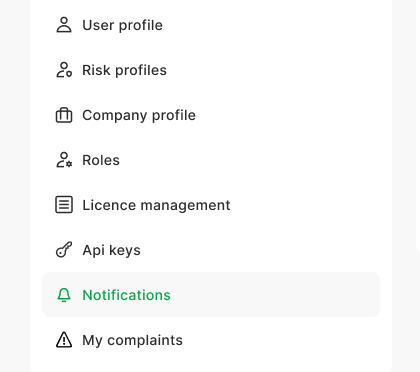420x372 pixels.
Task: Click the Api keys key icon
Action: pyautogui.click(x=64, y=250)
